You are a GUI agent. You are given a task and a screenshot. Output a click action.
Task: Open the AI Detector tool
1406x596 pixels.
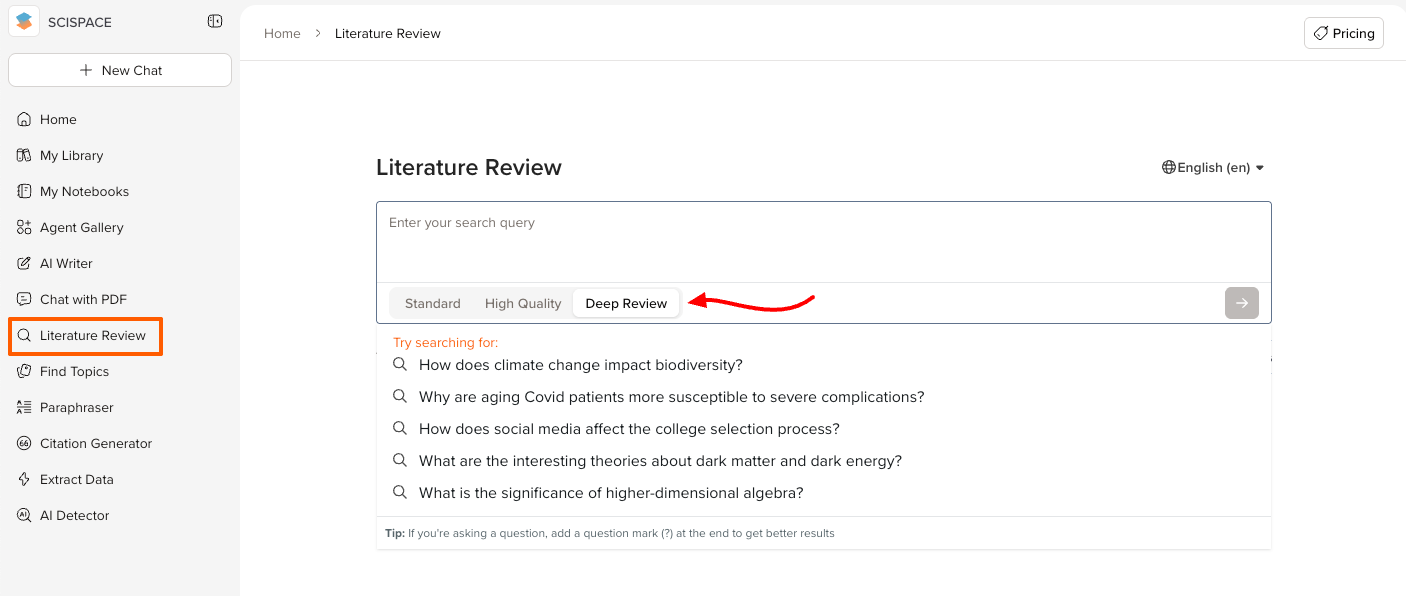click(x=74, y=516)
